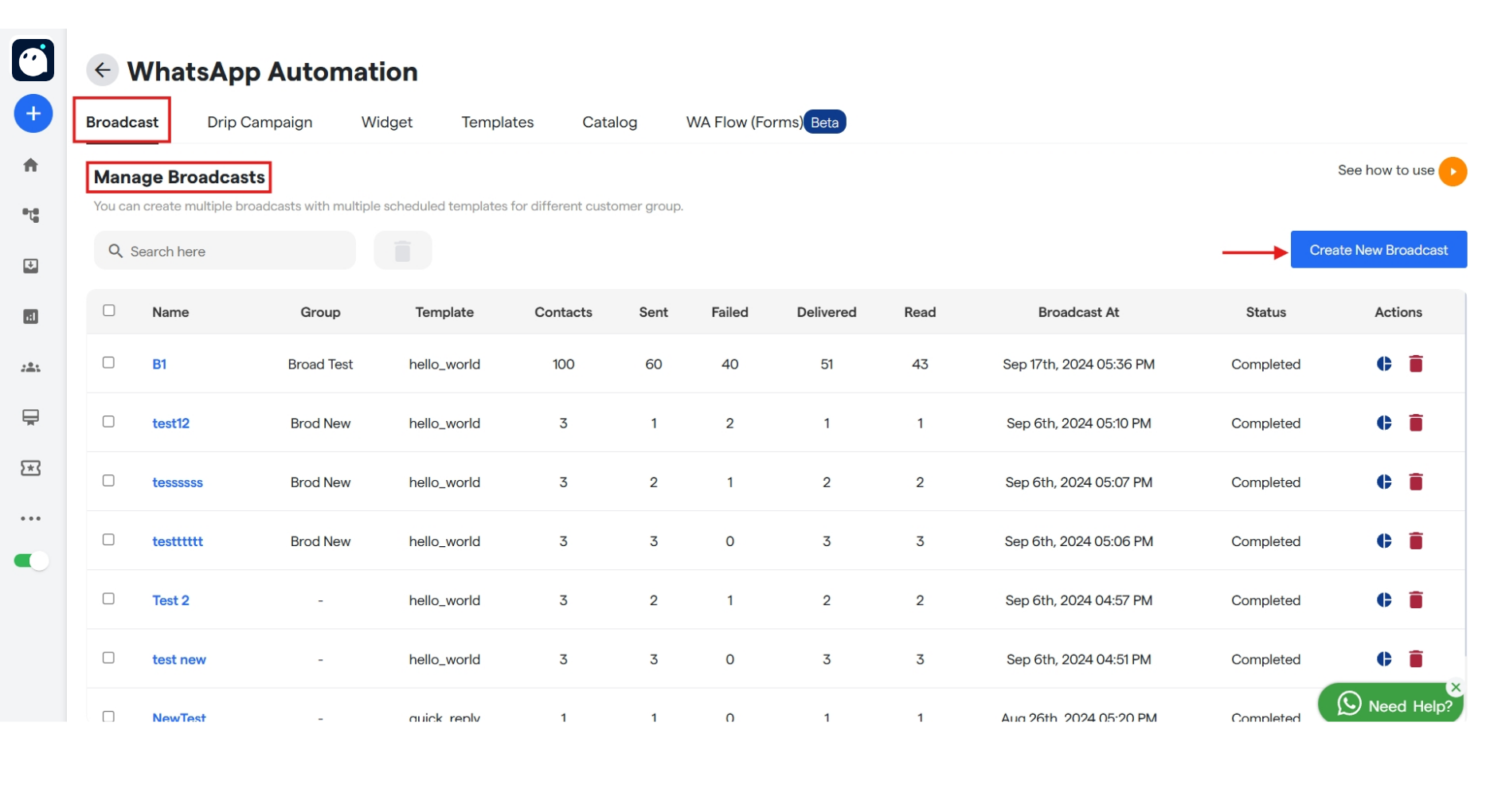Check the test12 row checkbox

[109, 421]
